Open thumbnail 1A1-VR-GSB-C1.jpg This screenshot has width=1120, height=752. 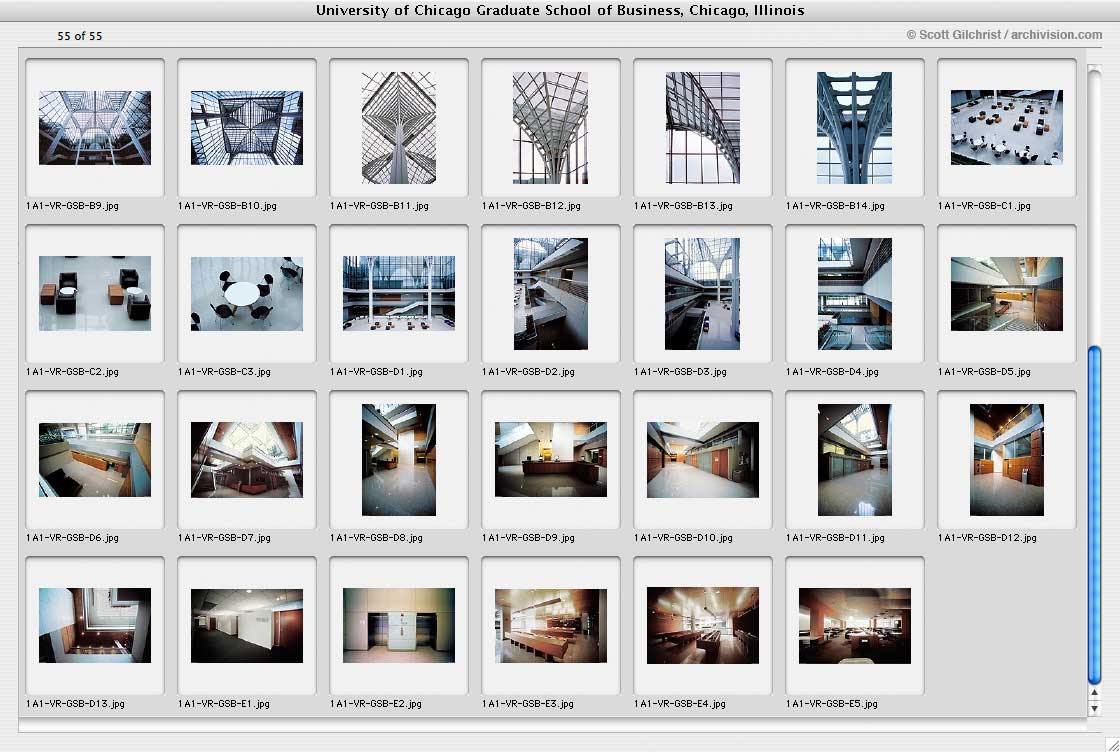tap(1007, 128)
